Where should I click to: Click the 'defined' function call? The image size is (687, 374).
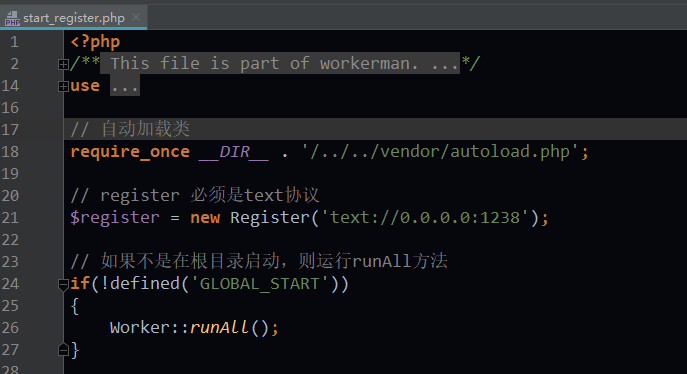(x=145, y=283)
